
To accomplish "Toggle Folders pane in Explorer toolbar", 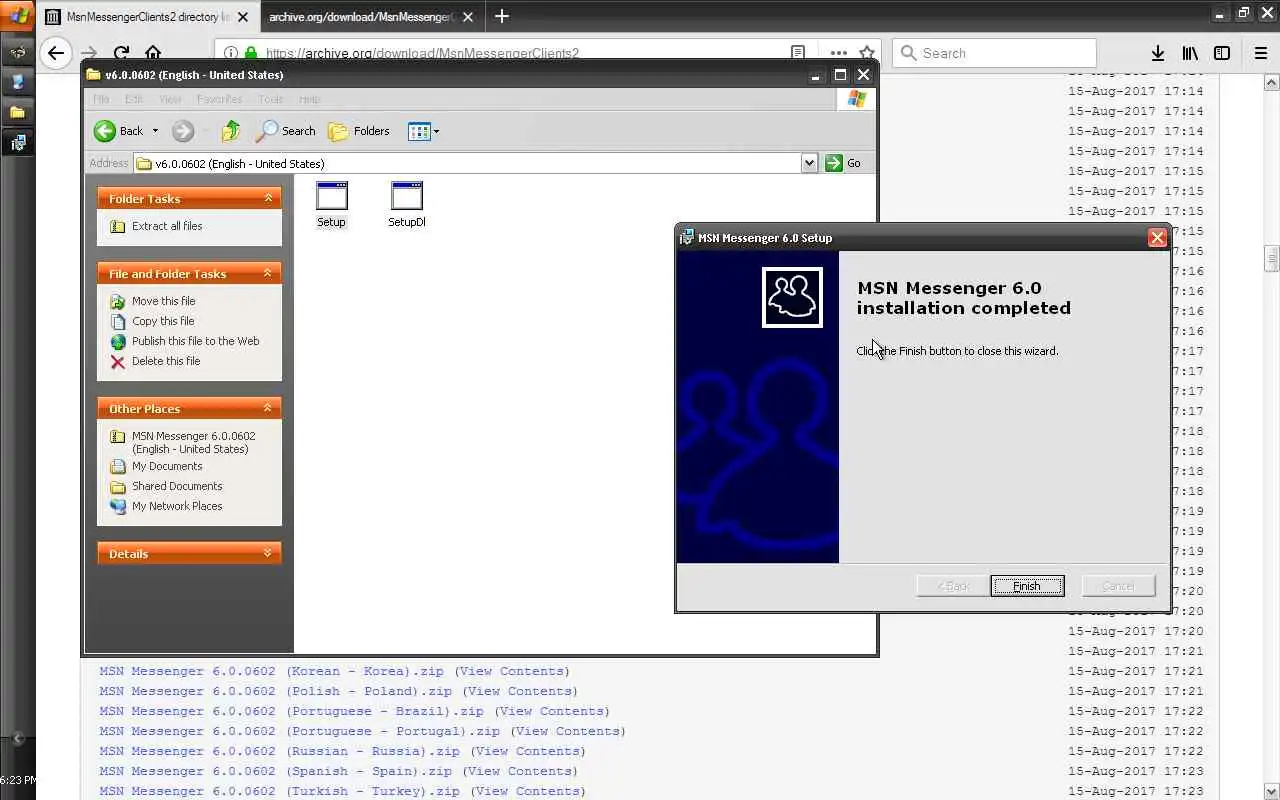I will tap(359, 131).
